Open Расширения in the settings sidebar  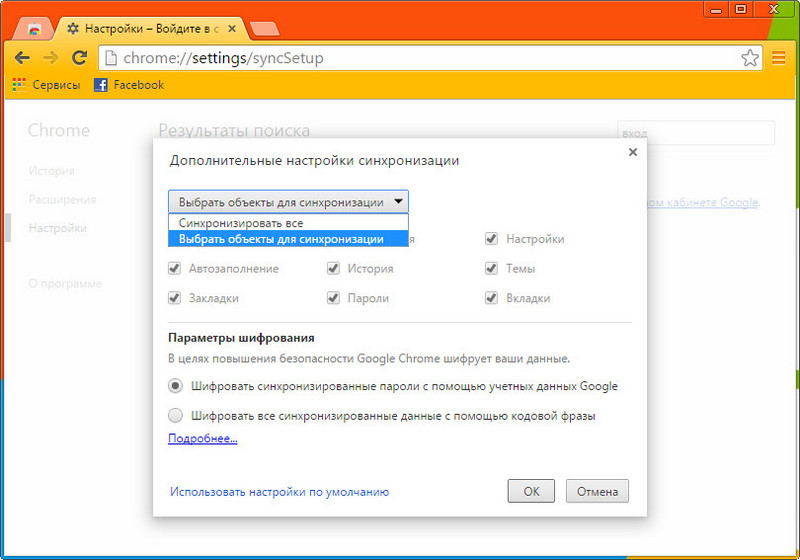62,199
